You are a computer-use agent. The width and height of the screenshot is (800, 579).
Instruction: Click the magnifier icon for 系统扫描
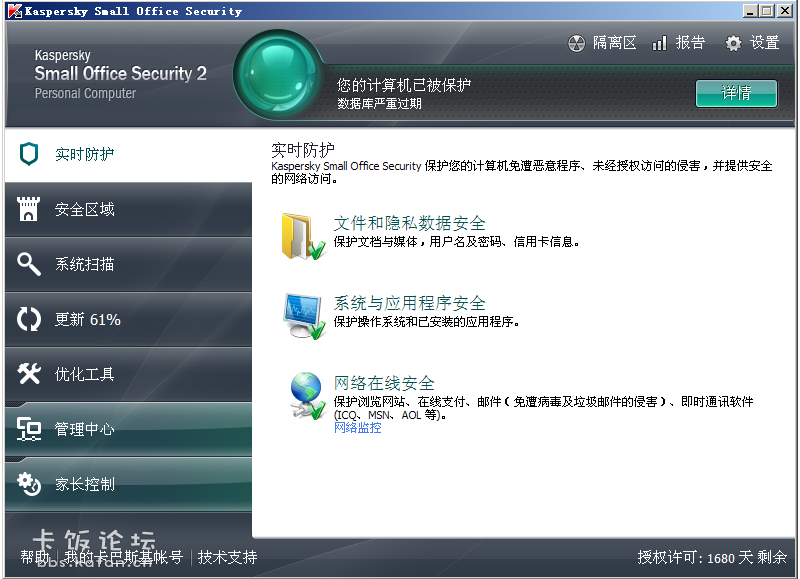click(29, 264)
